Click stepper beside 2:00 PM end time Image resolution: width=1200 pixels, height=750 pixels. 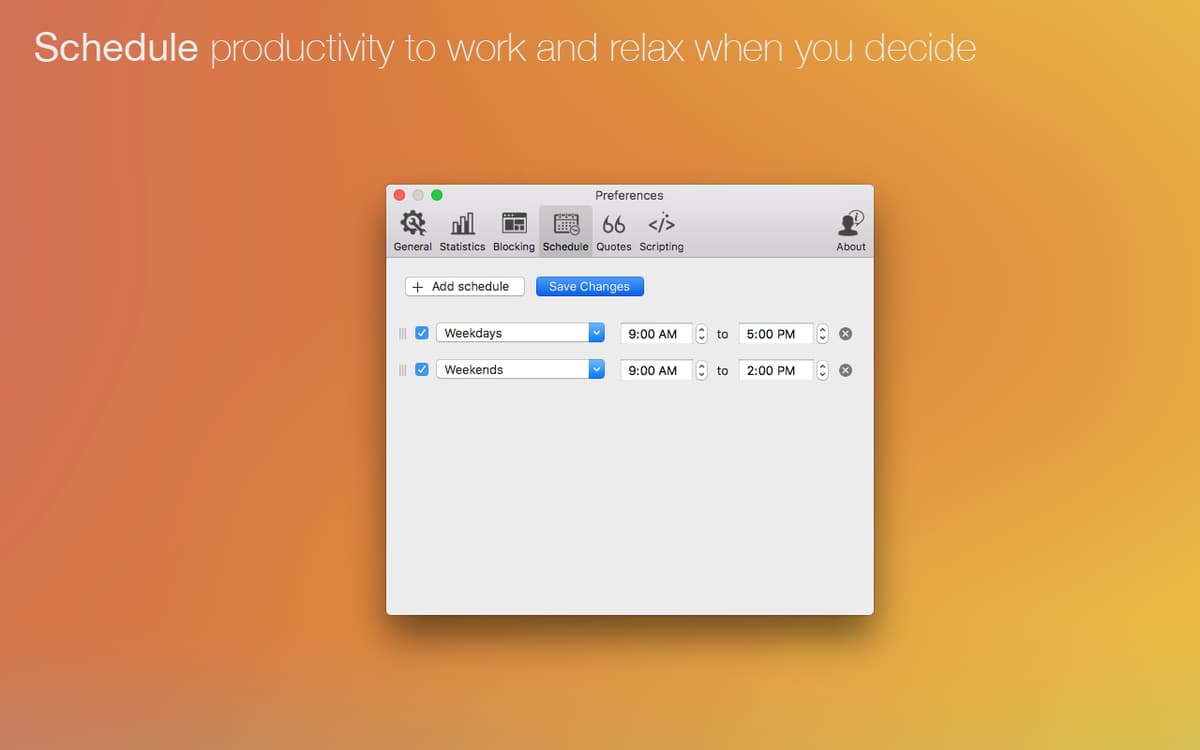click(x=822, y=370)
